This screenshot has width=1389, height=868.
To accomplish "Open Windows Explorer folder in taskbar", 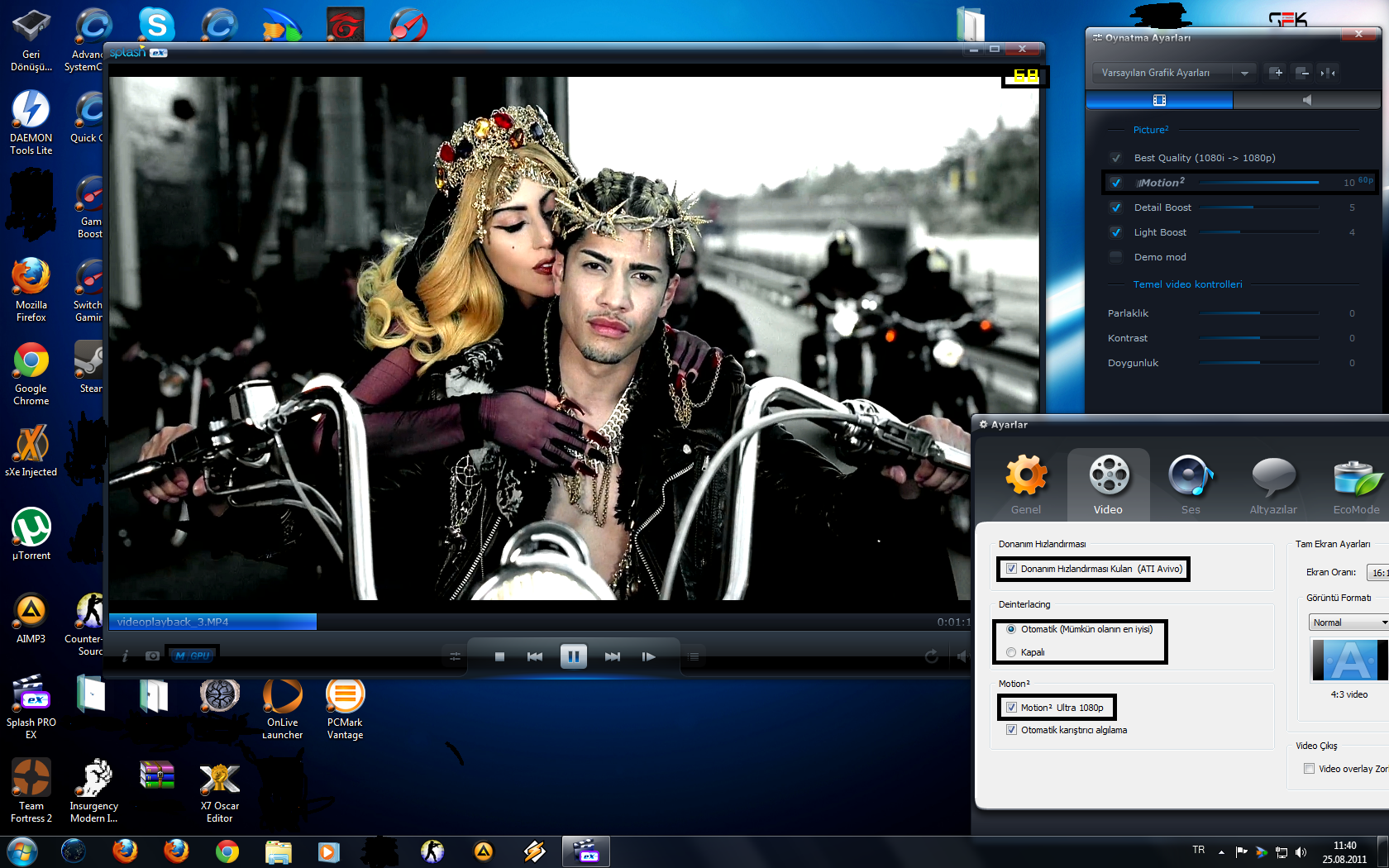I will (x=279, y=851).
